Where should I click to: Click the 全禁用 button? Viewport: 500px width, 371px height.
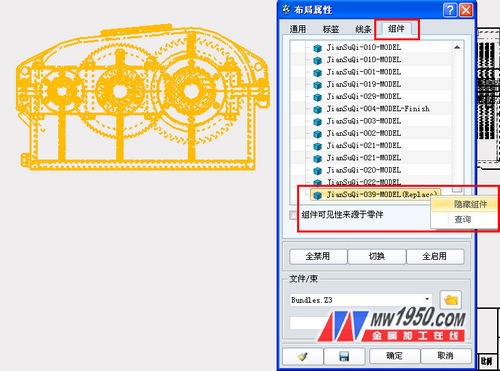pyautogui.click(x=318, y=256)
